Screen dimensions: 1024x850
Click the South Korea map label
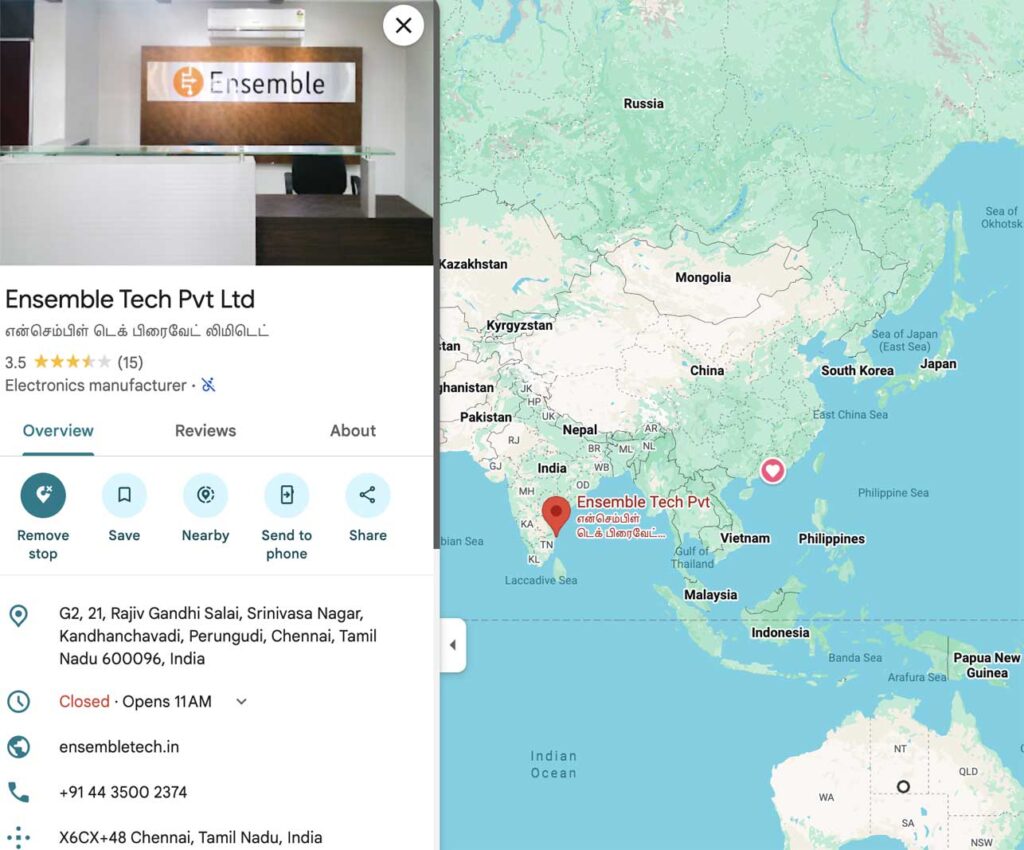coord(857,371)
